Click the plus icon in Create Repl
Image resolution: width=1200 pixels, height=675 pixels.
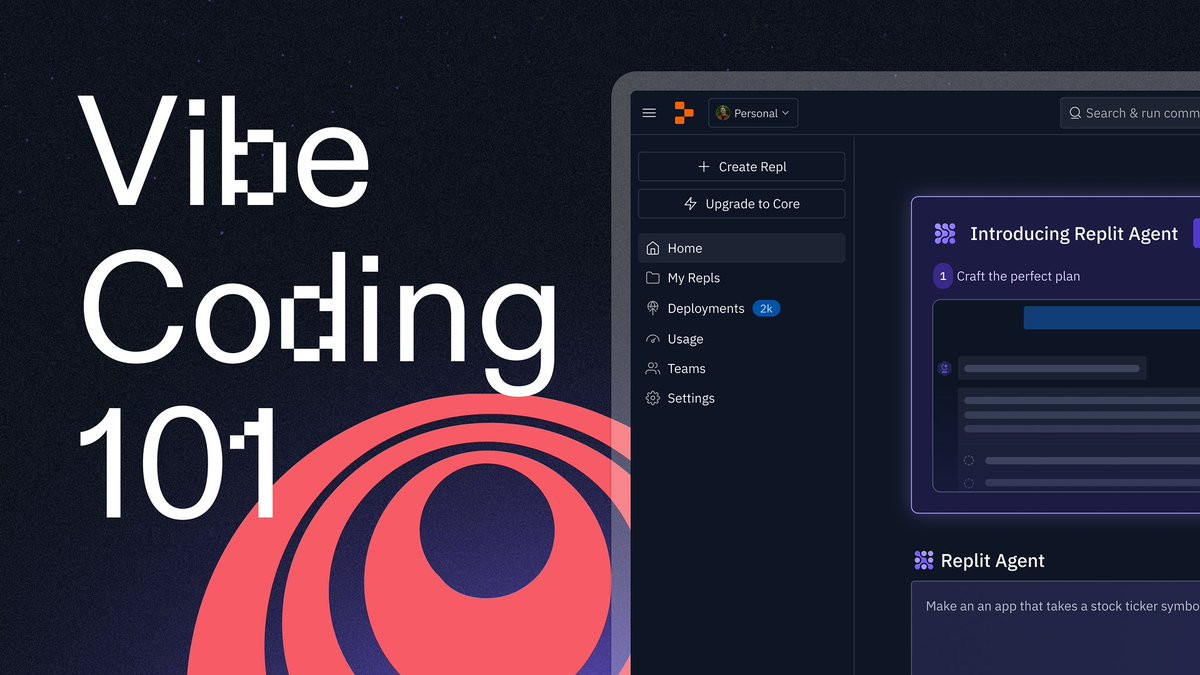(704, 167)
